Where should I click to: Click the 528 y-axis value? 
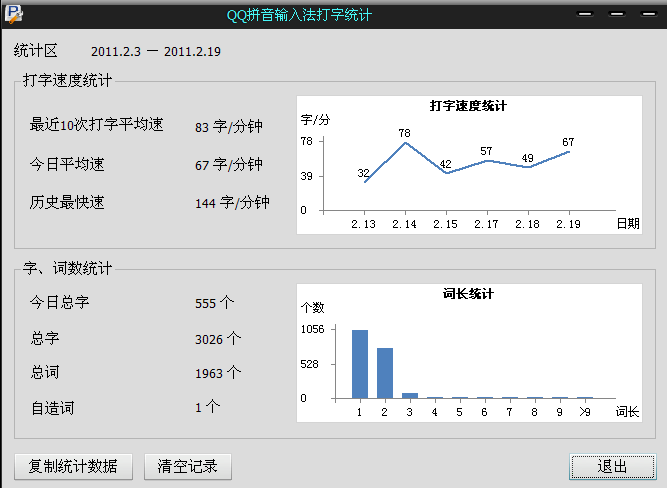(309, 364)
